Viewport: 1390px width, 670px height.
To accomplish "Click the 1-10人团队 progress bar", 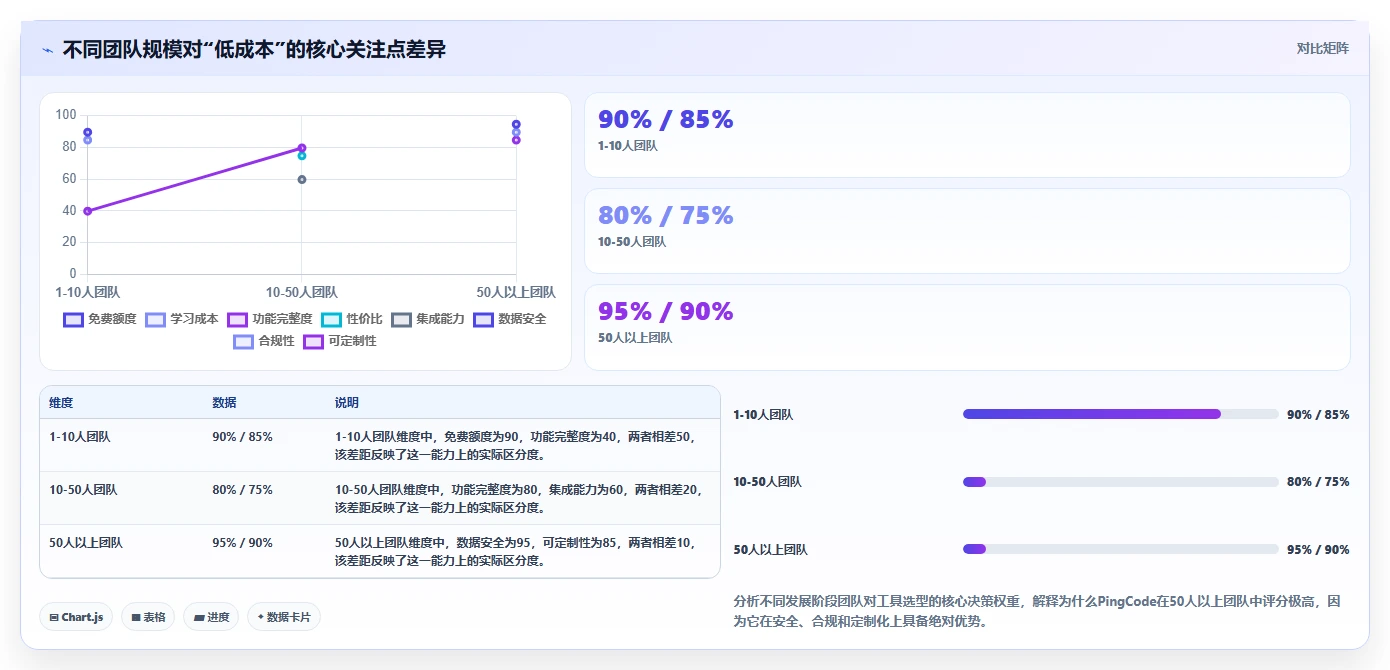I will point(1121,414).
